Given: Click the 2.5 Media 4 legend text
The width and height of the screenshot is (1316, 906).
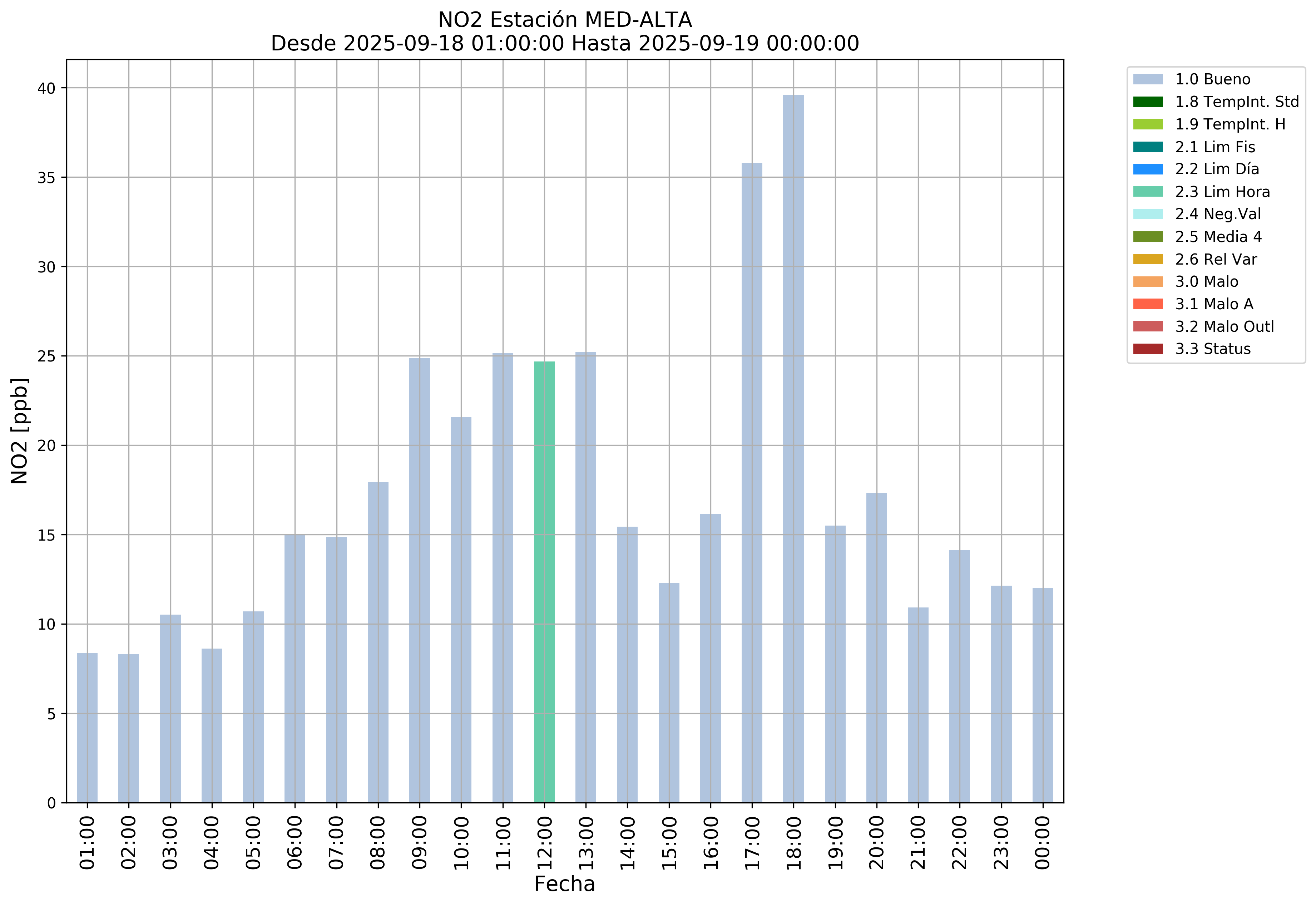Looking at the screenshot, I should pyautogui.click(x=1218, y=237).
